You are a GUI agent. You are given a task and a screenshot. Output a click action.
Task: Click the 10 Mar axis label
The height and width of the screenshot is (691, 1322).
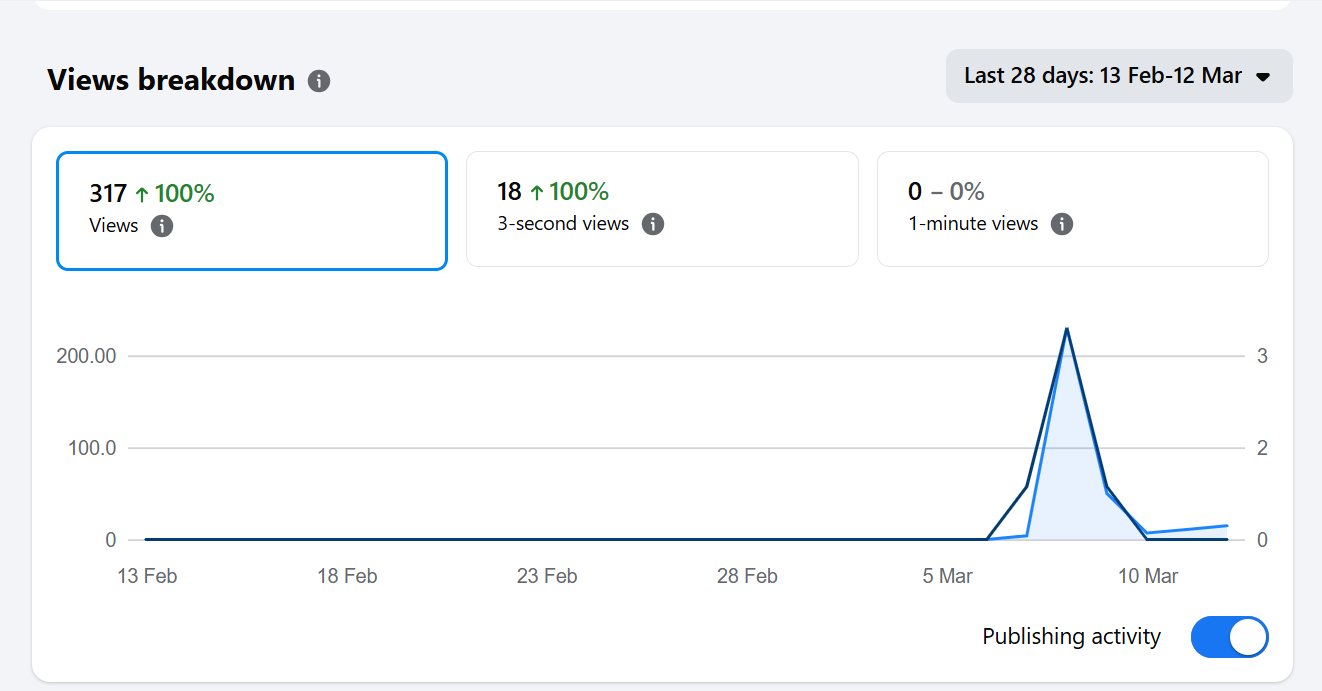(x=1147, y=576)
